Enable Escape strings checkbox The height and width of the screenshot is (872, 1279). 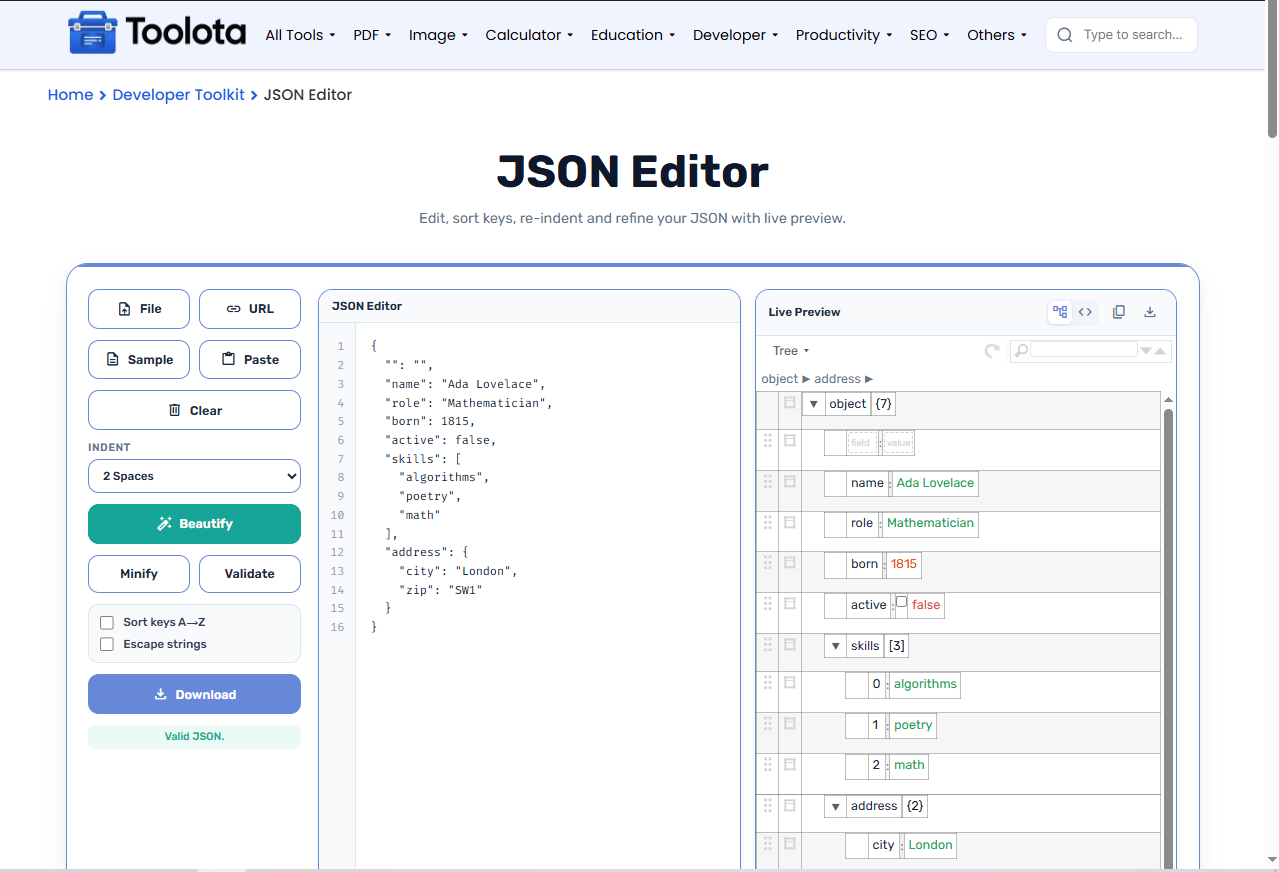(107, 644)
